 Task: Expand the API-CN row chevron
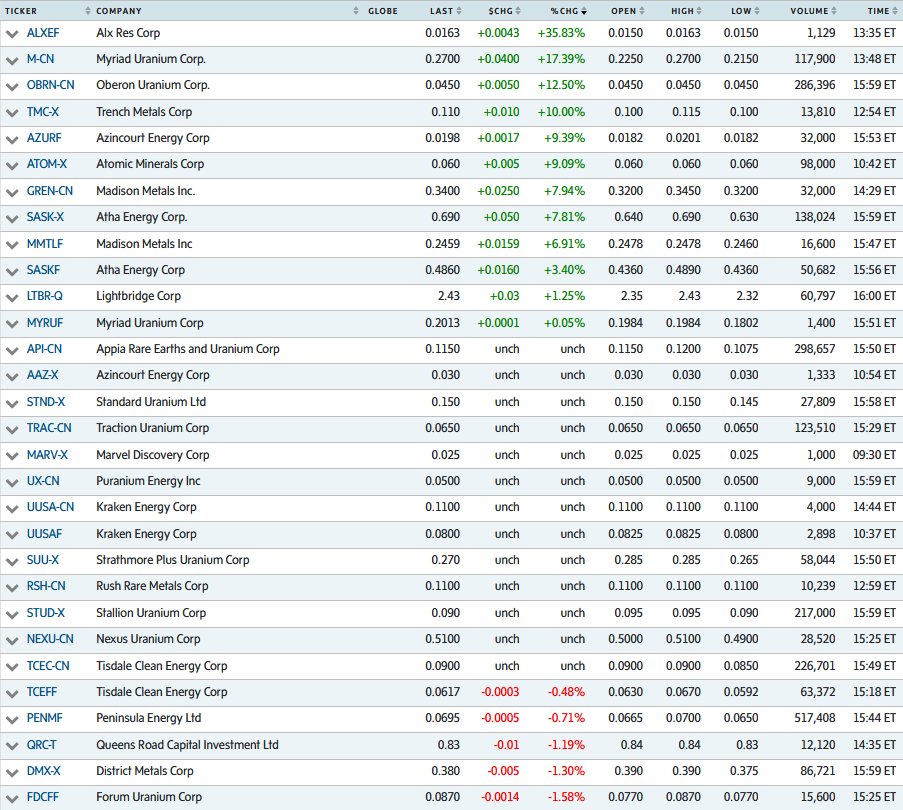(x=12, y=350)
